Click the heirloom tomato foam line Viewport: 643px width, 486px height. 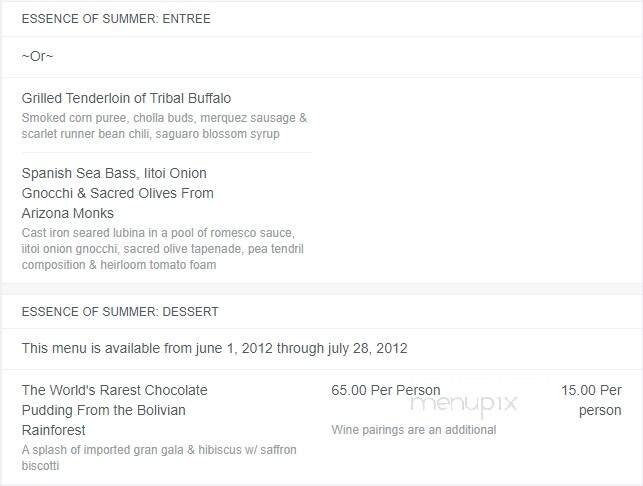pyautogui.click(x=118, y=265)
